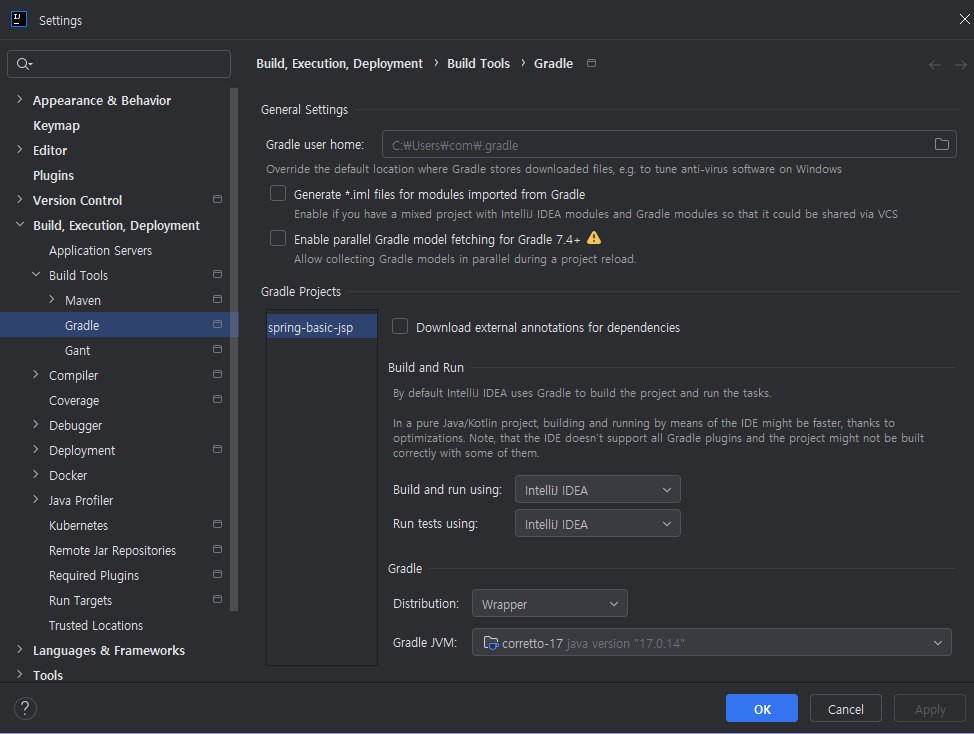This screenshot has height=734, width=974.
Task: Expand the Version Control section
Action: [19, 199]
